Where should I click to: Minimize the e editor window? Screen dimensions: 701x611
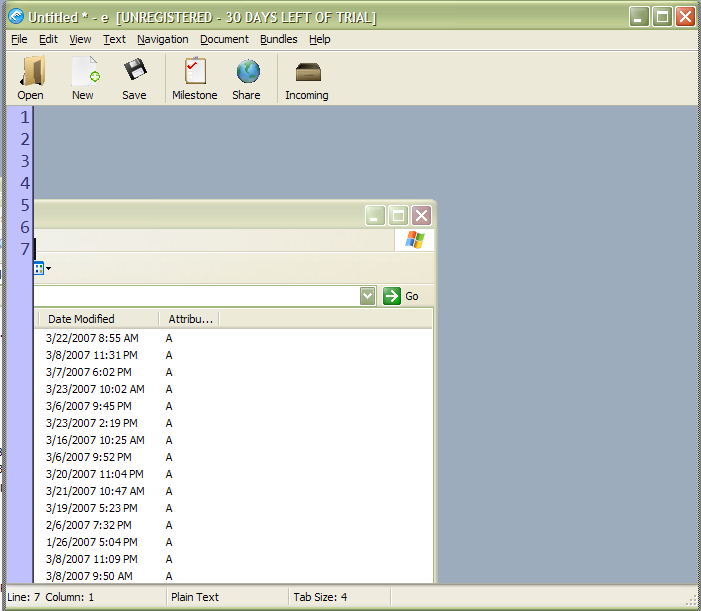639,17
